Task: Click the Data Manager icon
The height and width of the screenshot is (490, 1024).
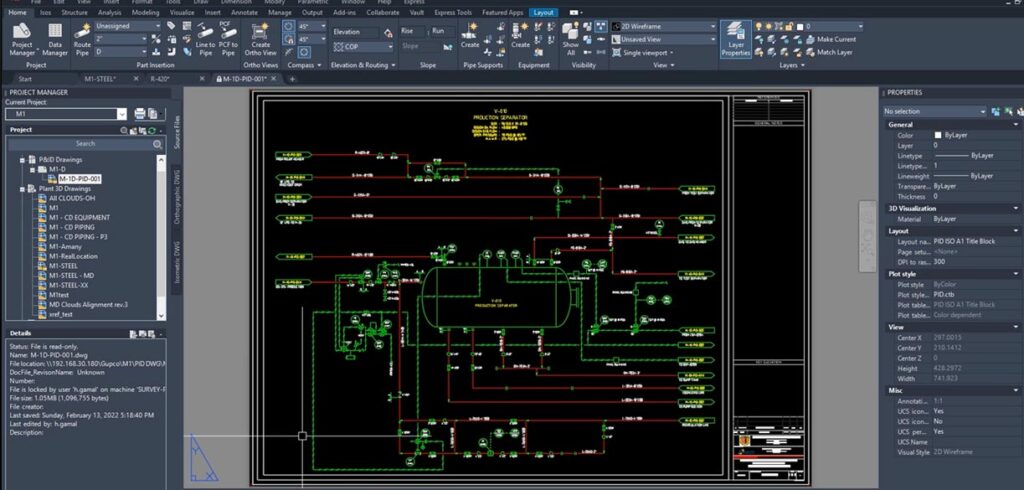Action: (54, 40)
